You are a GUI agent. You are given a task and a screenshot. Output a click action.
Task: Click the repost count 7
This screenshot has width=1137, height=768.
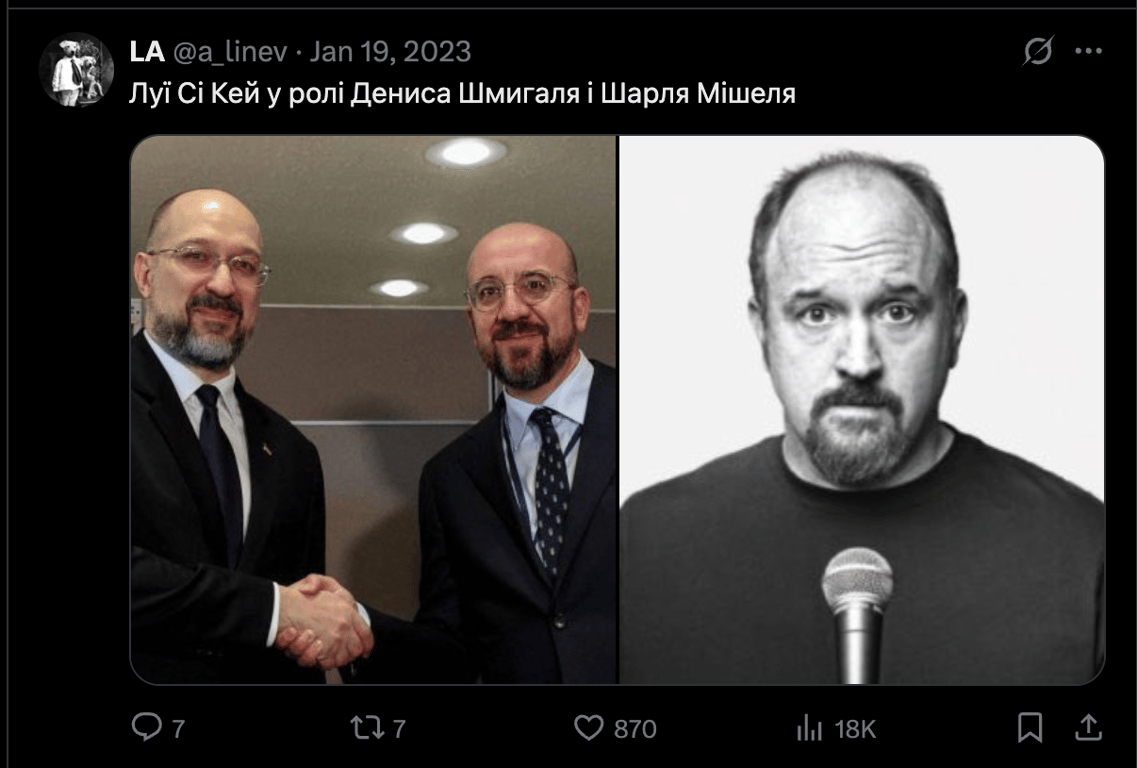(399, 728)
